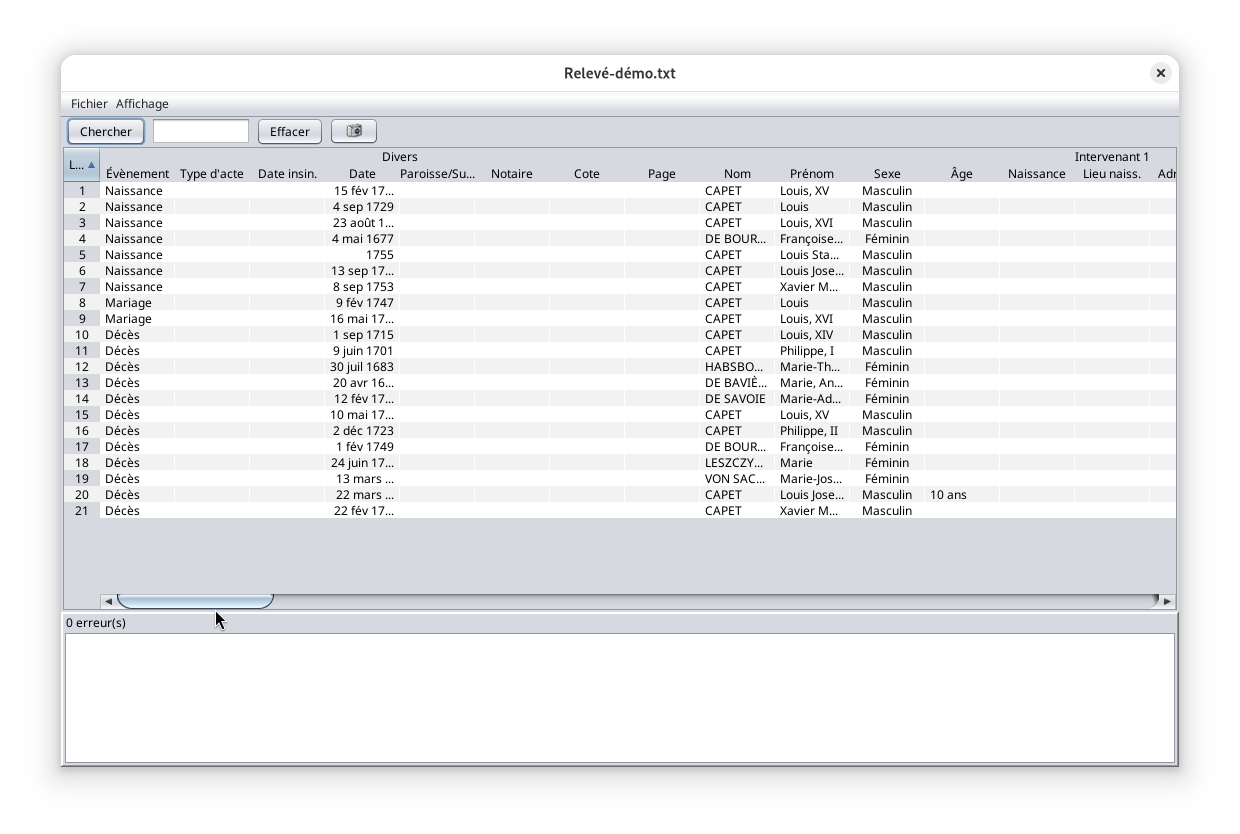Close the Relevé-démo.txt window

click(x=1160, y=73)
